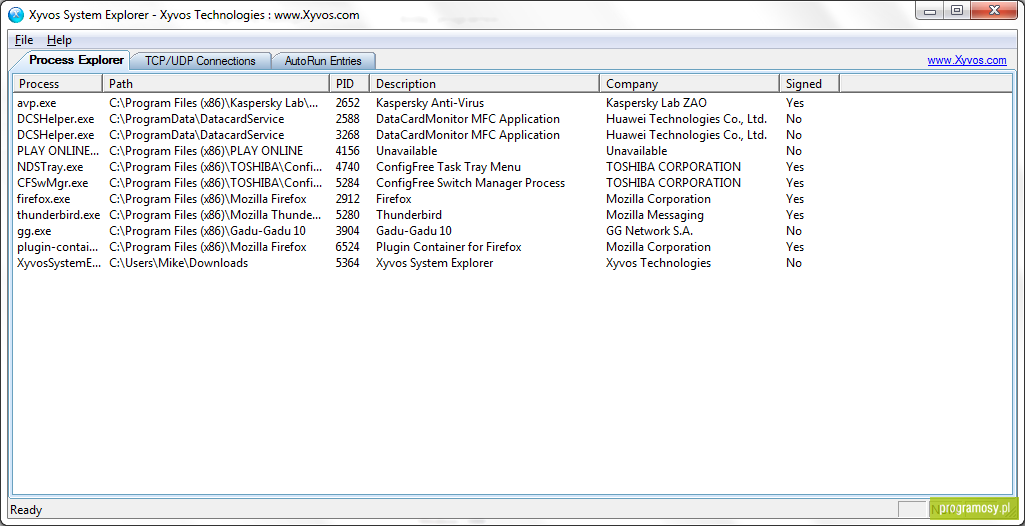
Task: Click the Xyvos System Explorer description
Action: 435,263
